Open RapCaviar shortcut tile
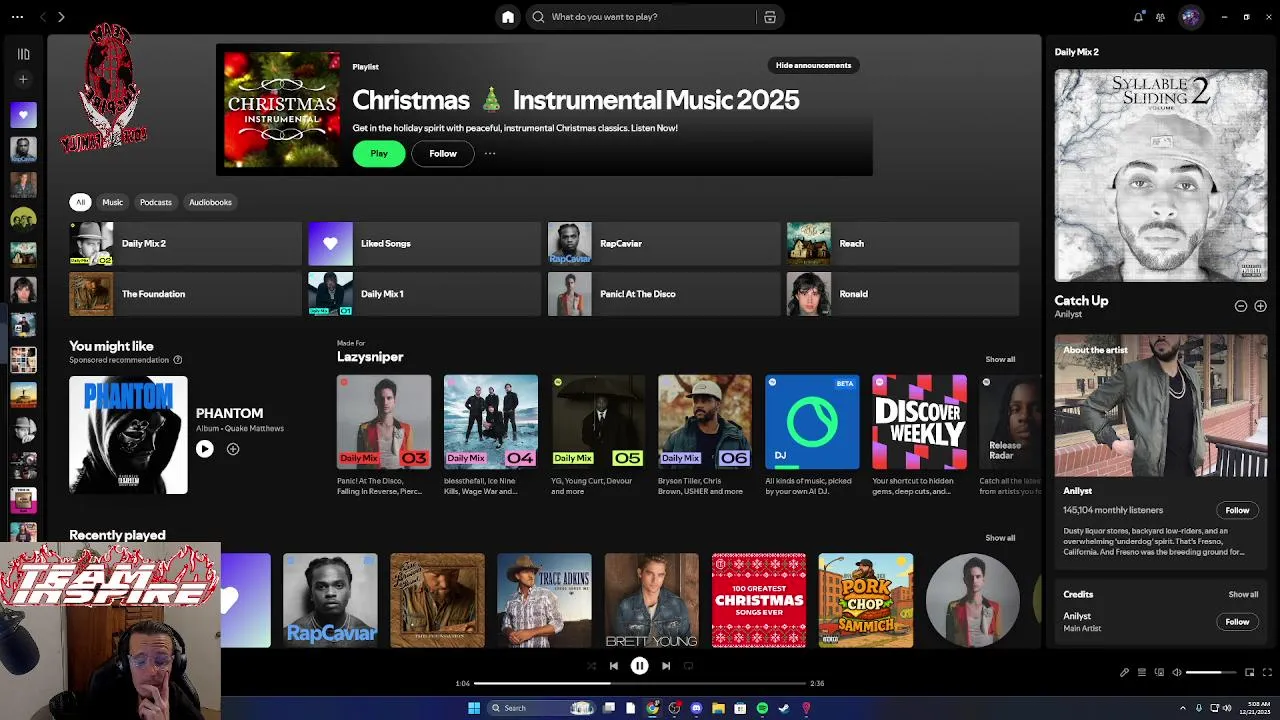Viewport: 1280px width, 720px height. (664, 244)
